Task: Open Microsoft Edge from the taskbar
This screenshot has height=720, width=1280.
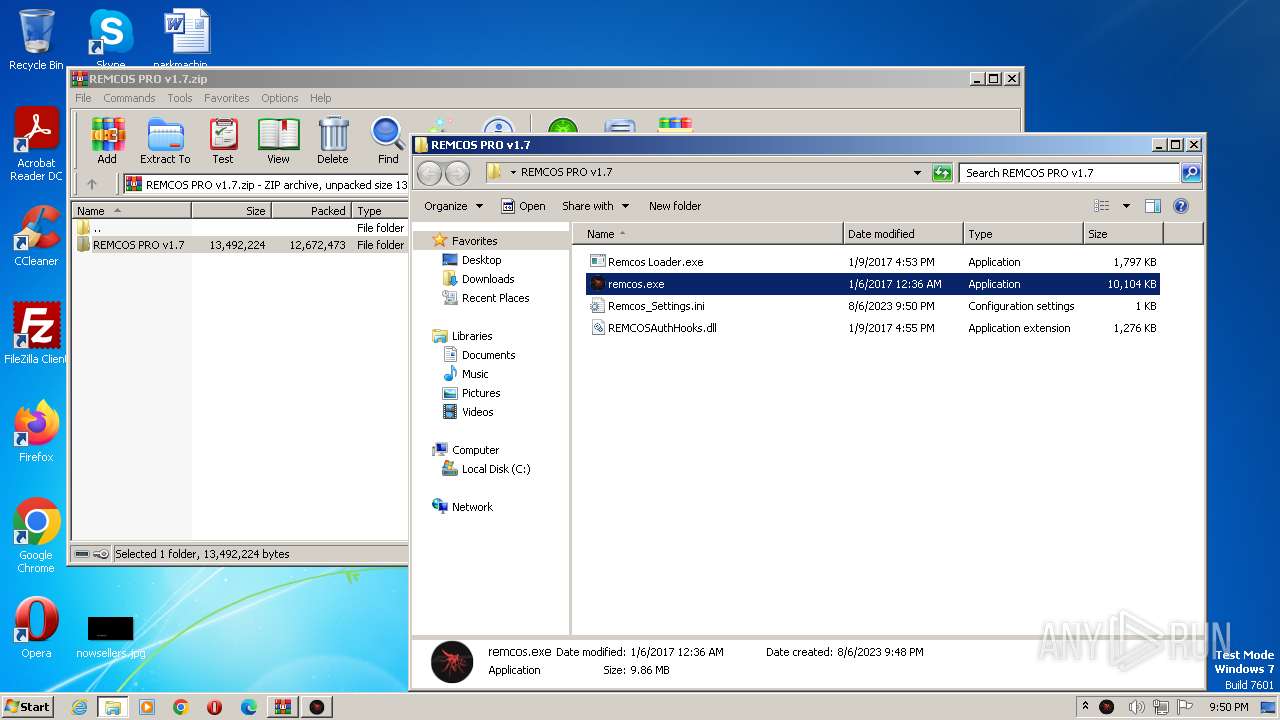Action: 249,707
